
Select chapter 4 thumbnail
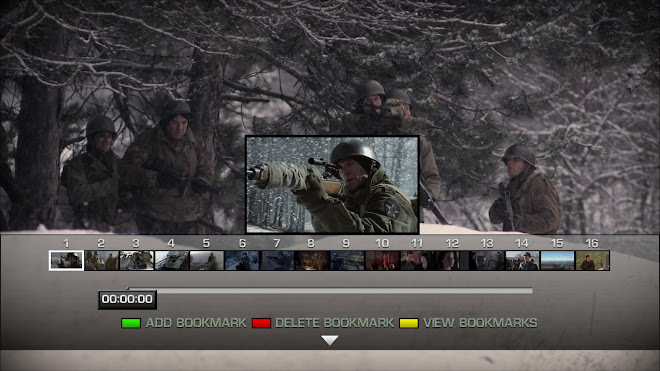172,260
